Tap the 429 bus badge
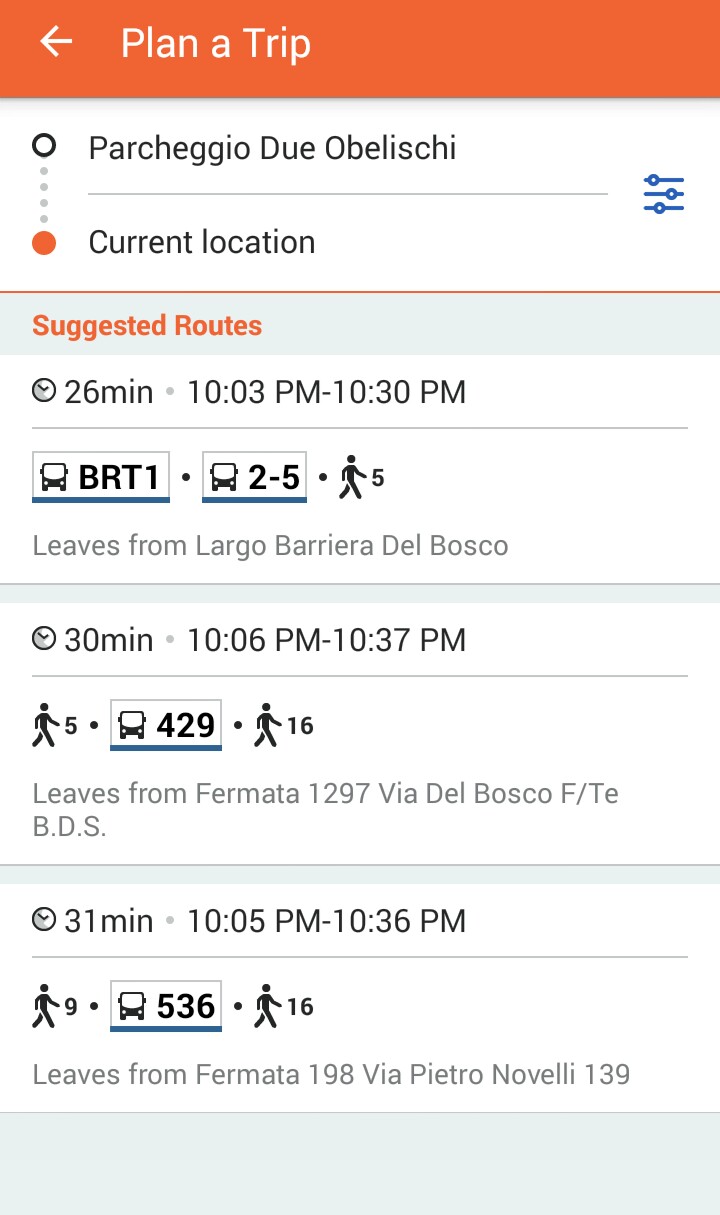 (x=166, y=725)
